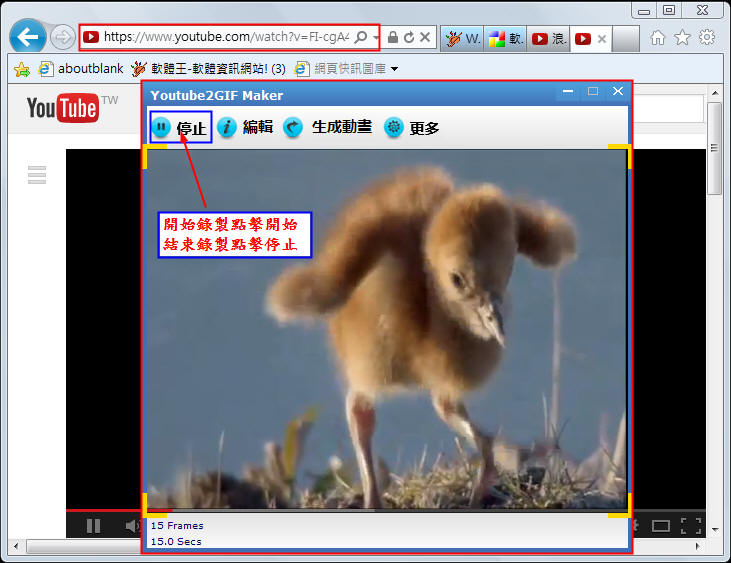The width and height of the screenshot is (731, 563).
Task: Open the aboutblank favorites link
Action: click(x=78, y=69)
